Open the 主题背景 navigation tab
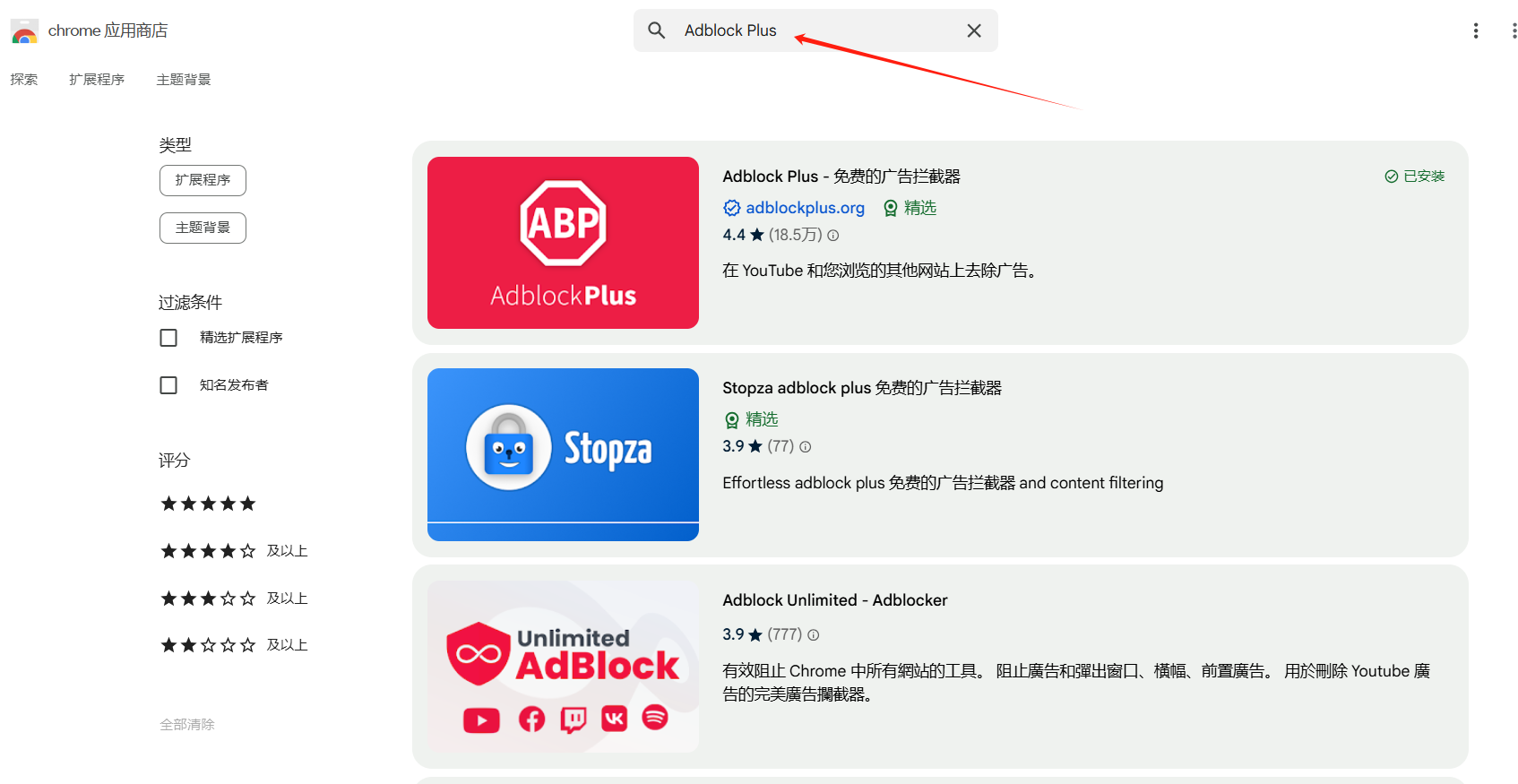This screenshot has height=784, width=1518. click(184, 80)
